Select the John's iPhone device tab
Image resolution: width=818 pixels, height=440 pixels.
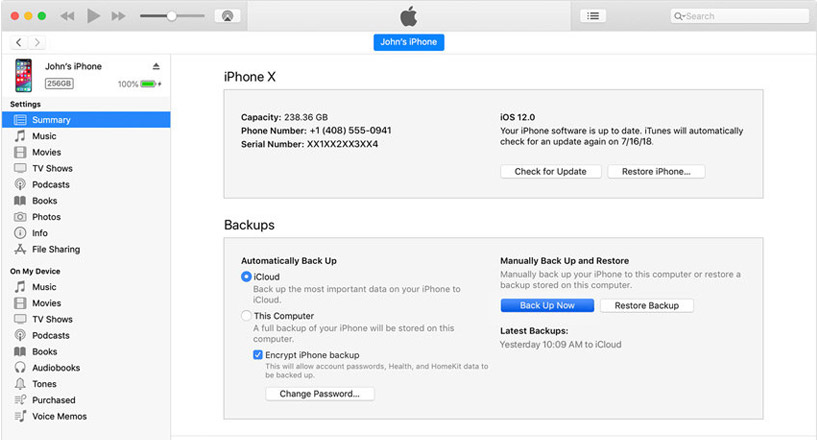pos(408,42)
